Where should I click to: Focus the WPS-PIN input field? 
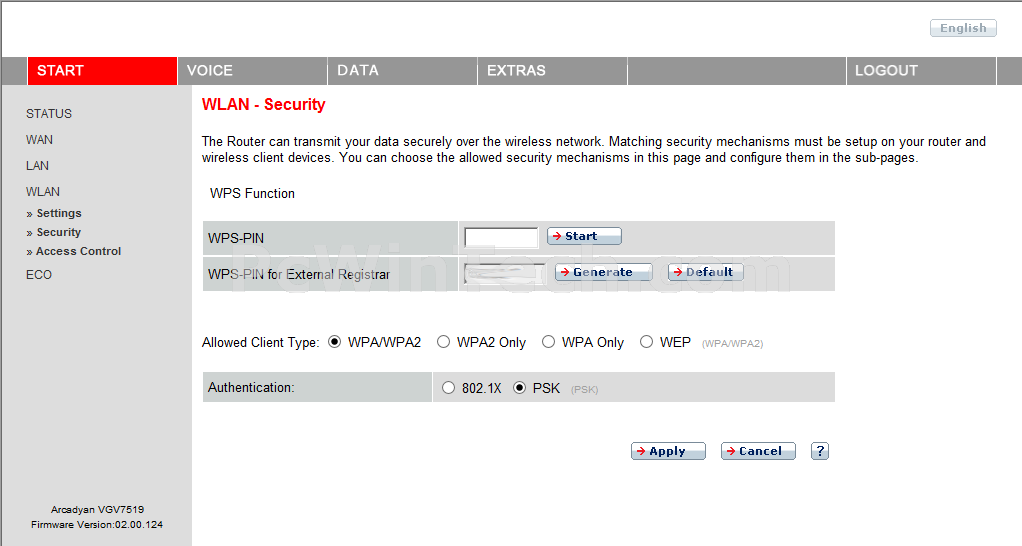pos(502,237)
